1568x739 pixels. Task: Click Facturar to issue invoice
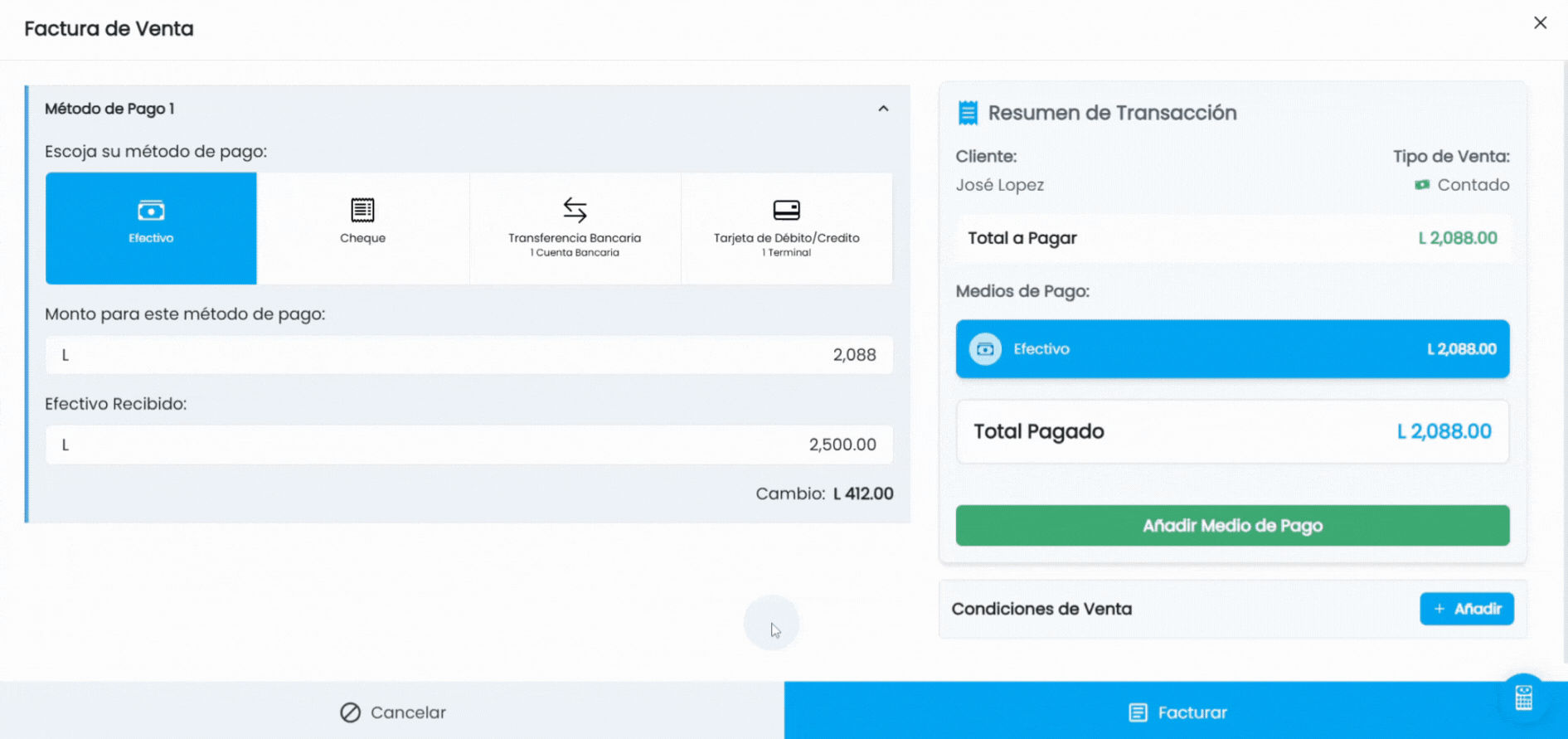1176,712
